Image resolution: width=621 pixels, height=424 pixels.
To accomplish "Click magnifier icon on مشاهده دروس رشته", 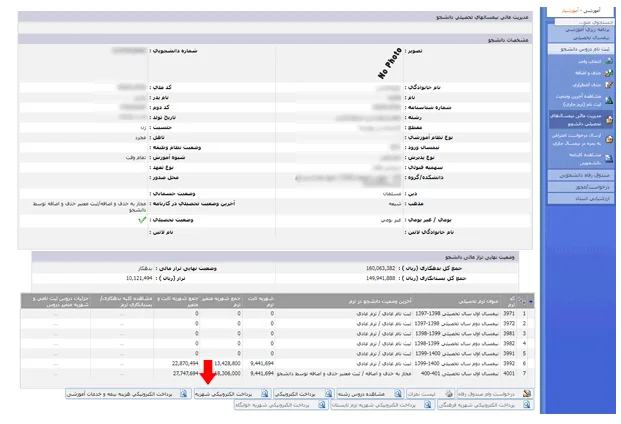I will tap(398, 394).
